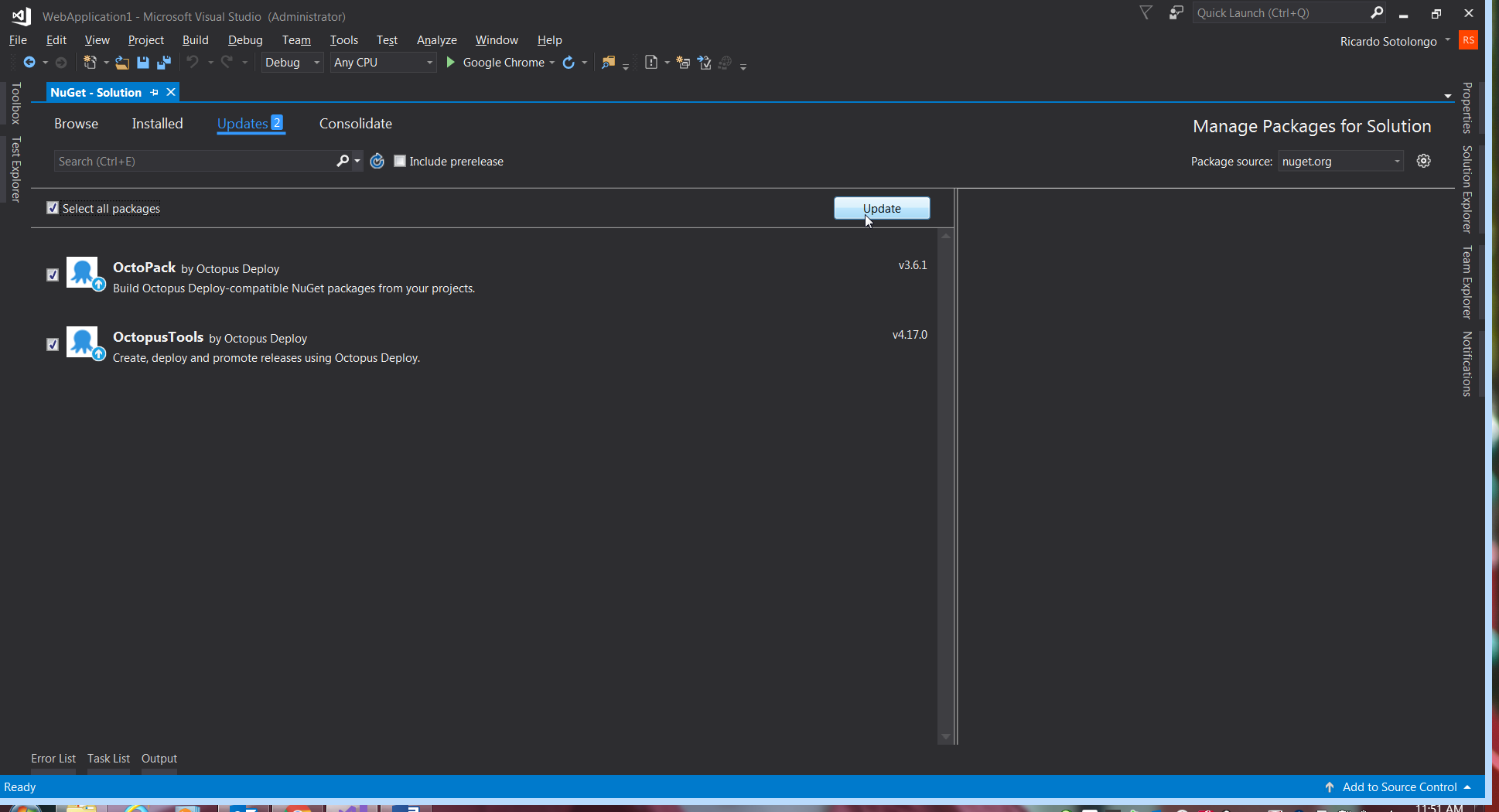Expand the Google Chrome browser dropdown arrow
1499x812 pixels.
[552, 63]
